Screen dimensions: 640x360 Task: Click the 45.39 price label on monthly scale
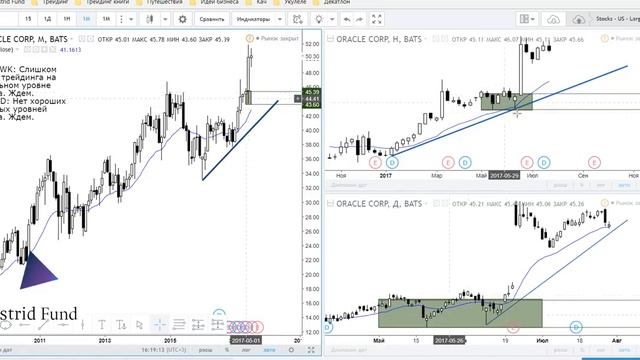click(311, 92)
